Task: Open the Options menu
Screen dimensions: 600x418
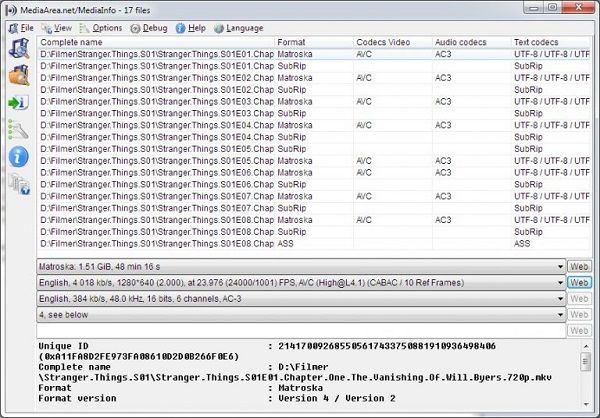Action: tap(101, 28)
